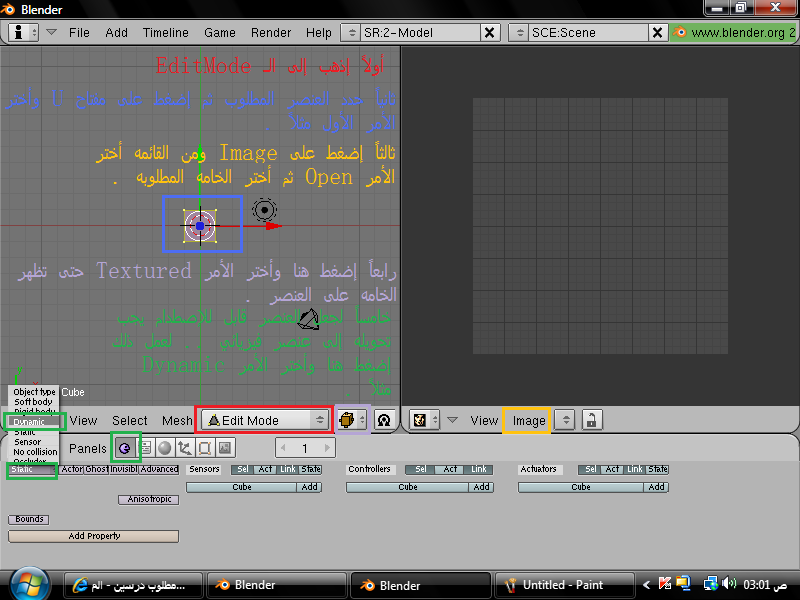Toggle the Ghost button

(97, 469)
